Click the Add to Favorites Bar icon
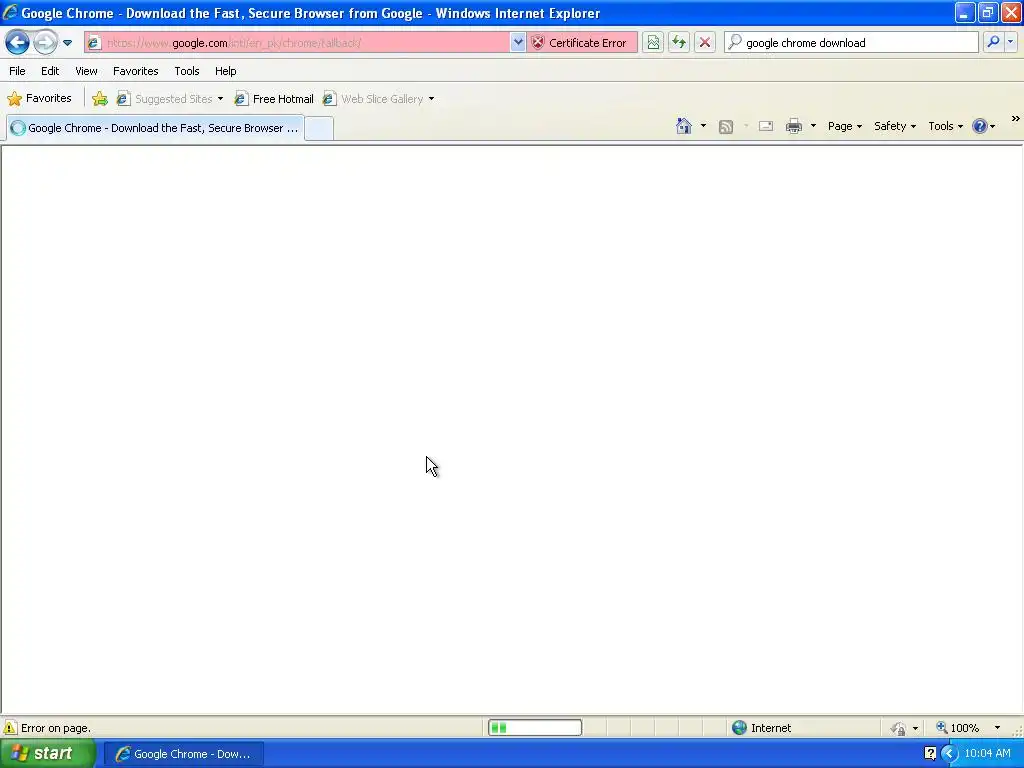 click(100, 99)
